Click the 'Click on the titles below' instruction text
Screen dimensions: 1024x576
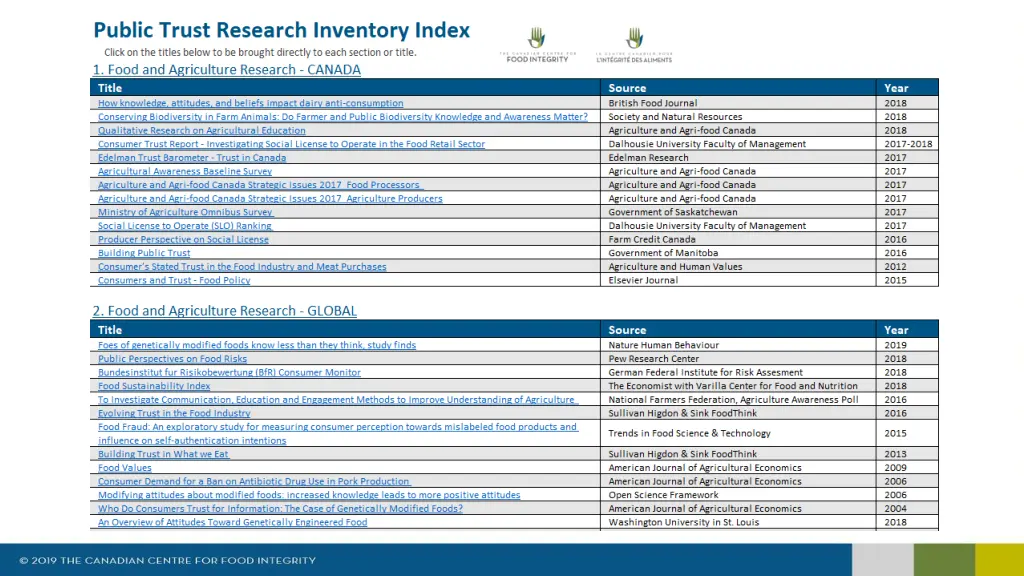[260, 52]
